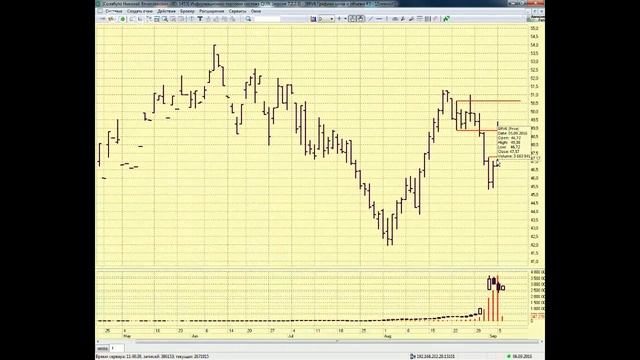Screen dimensions: 640x360
Task: Open the Окна menu
Action: coord(256,11)
